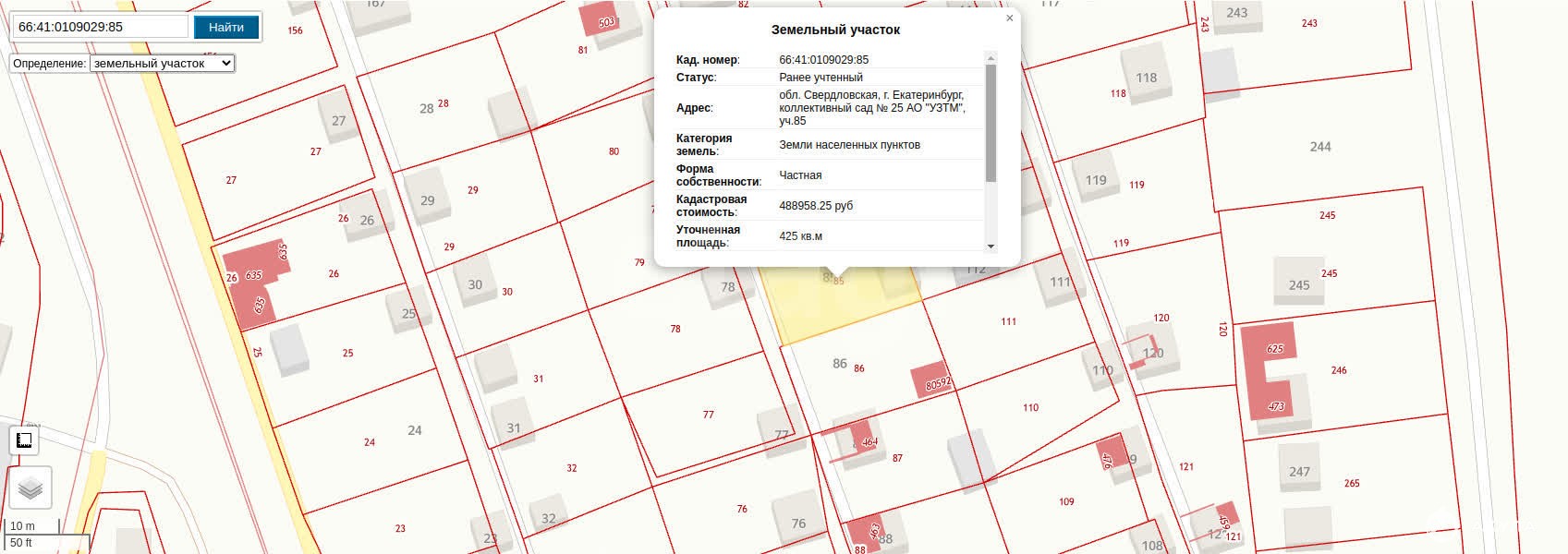This screenshot has height=554, width=1568.
Task: Click the cadastral number value in popup
Action: point(823,60)
